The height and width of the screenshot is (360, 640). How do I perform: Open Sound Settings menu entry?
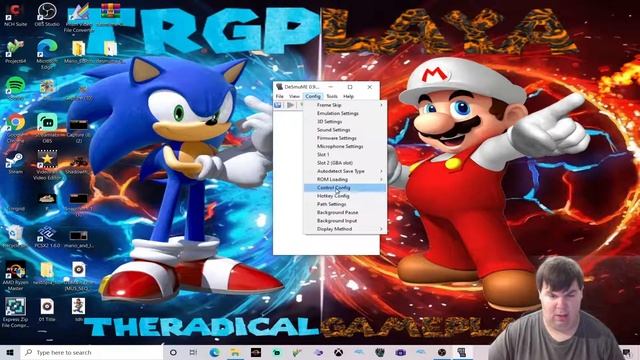point(345,130)
